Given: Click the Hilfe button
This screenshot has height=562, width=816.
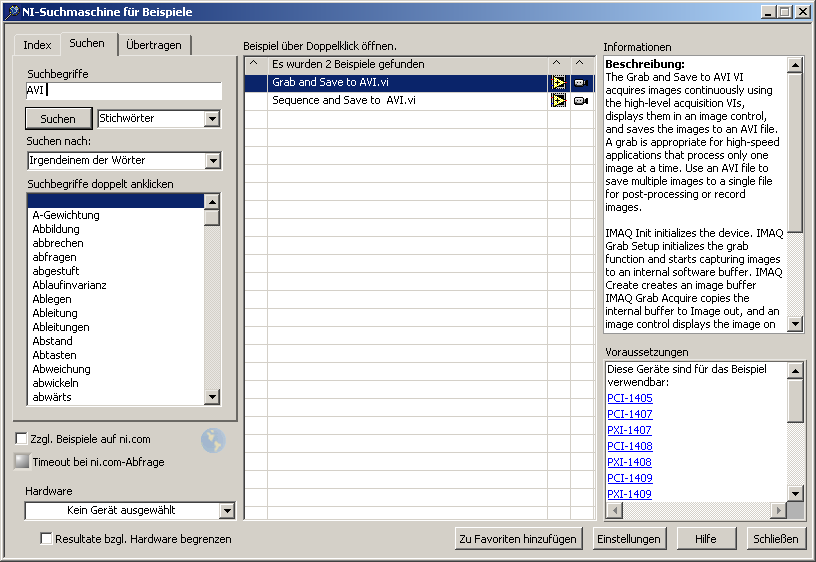Looking at the screenshot, I should [706, 539].
